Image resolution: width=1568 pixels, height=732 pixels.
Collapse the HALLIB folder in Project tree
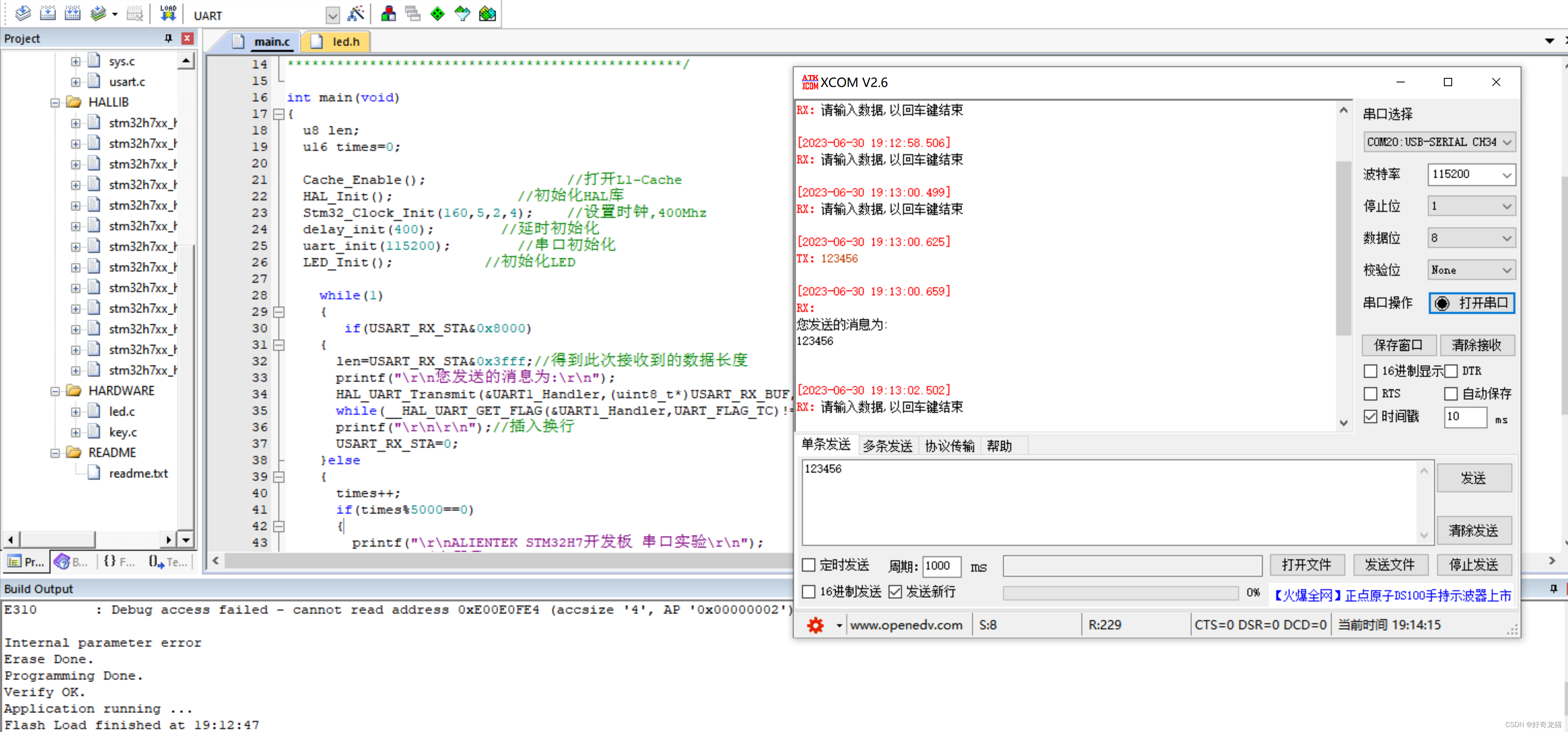(x=55, y=102)
